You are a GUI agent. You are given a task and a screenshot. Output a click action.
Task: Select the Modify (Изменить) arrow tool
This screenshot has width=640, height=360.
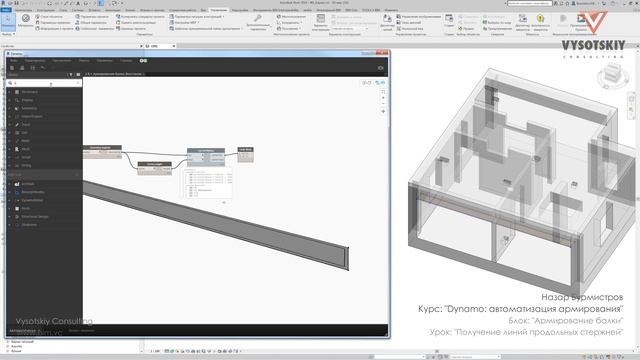pyautogui.click(x=8, y=22)
